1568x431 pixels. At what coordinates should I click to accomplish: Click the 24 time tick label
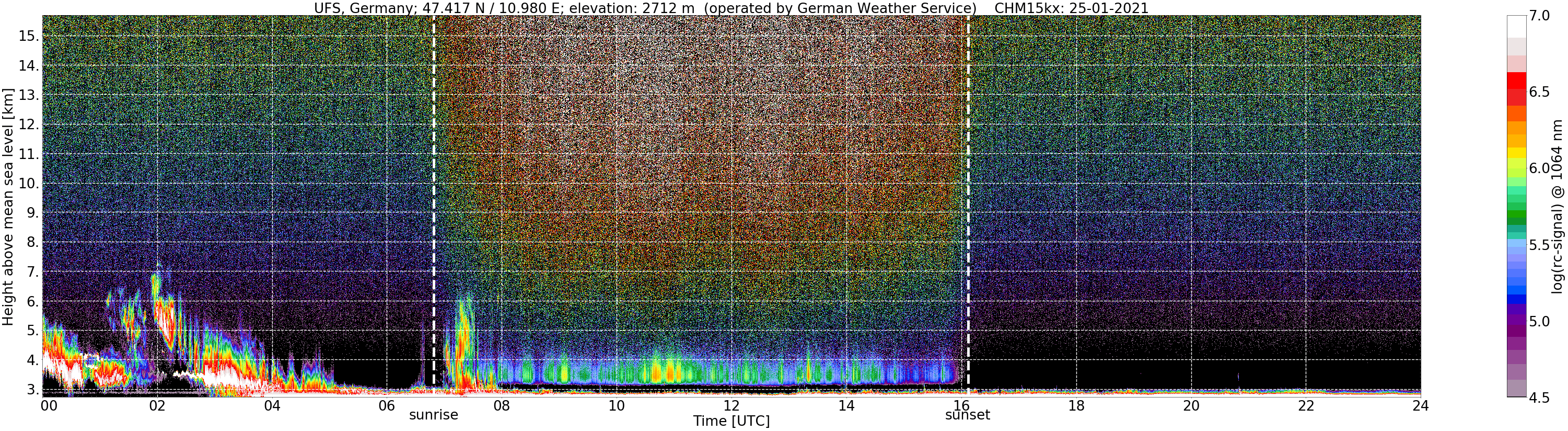click(x=1421, y=406)
